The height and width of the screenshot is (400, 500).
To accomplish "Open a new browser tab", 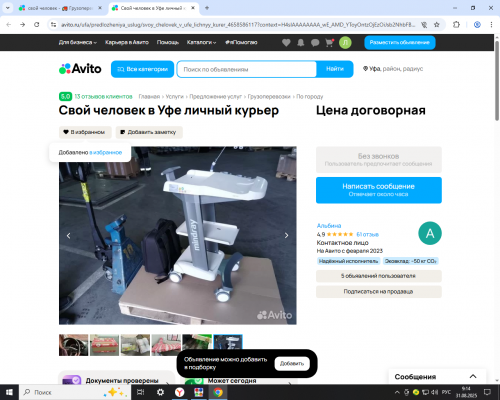I will (207, 8).
